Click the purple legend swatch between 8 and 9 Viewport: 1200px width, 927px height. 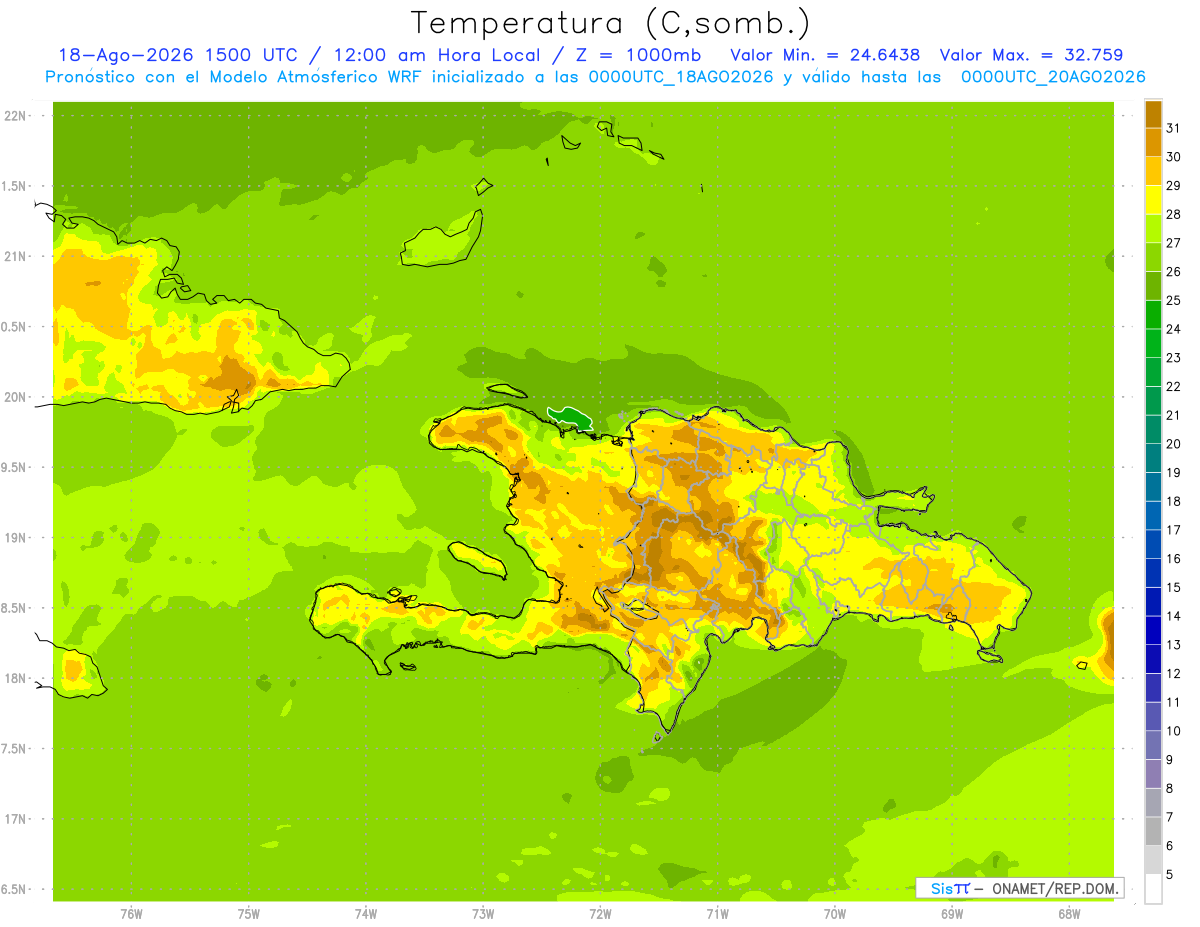[1153, 774]
